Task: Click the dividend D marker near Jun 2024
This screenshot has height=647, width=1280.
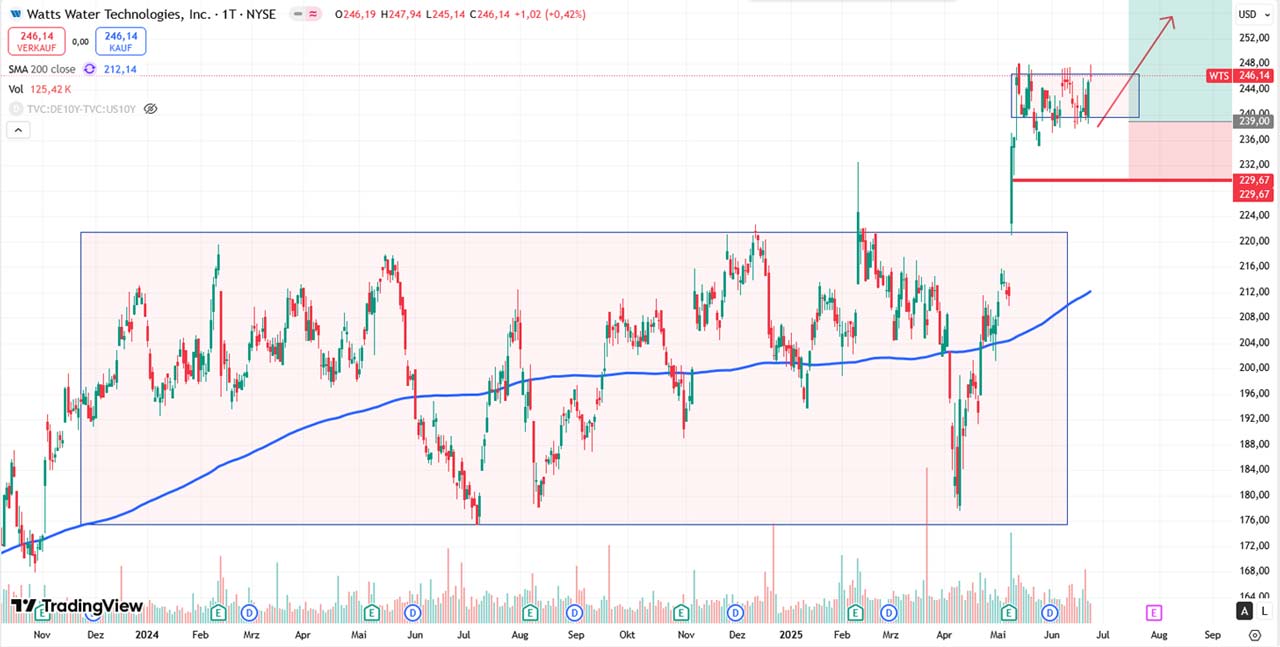Action: pyautogui.click(x=412, y=612)
